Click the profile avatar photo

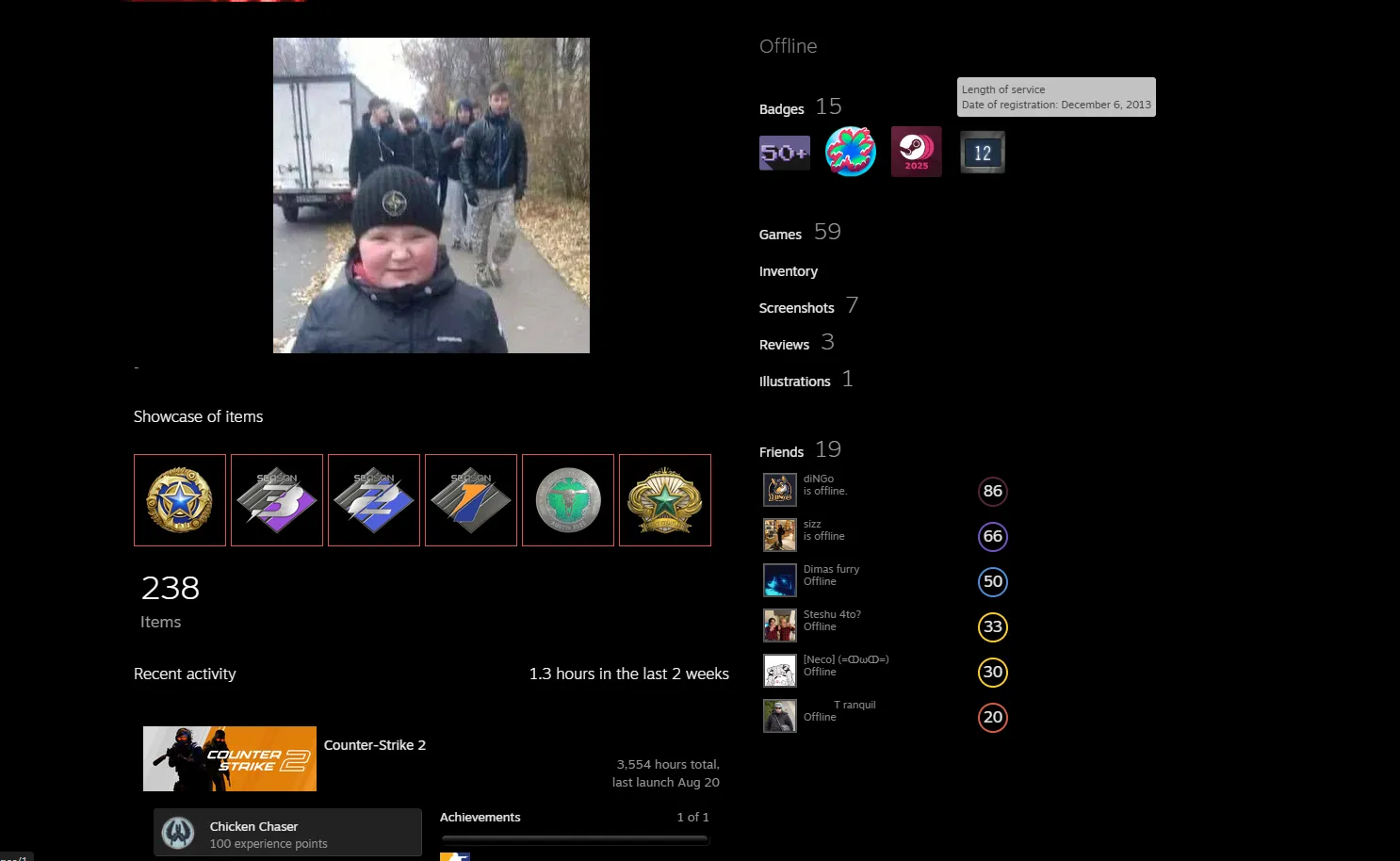pyautogui.click(x=431, y=195)
